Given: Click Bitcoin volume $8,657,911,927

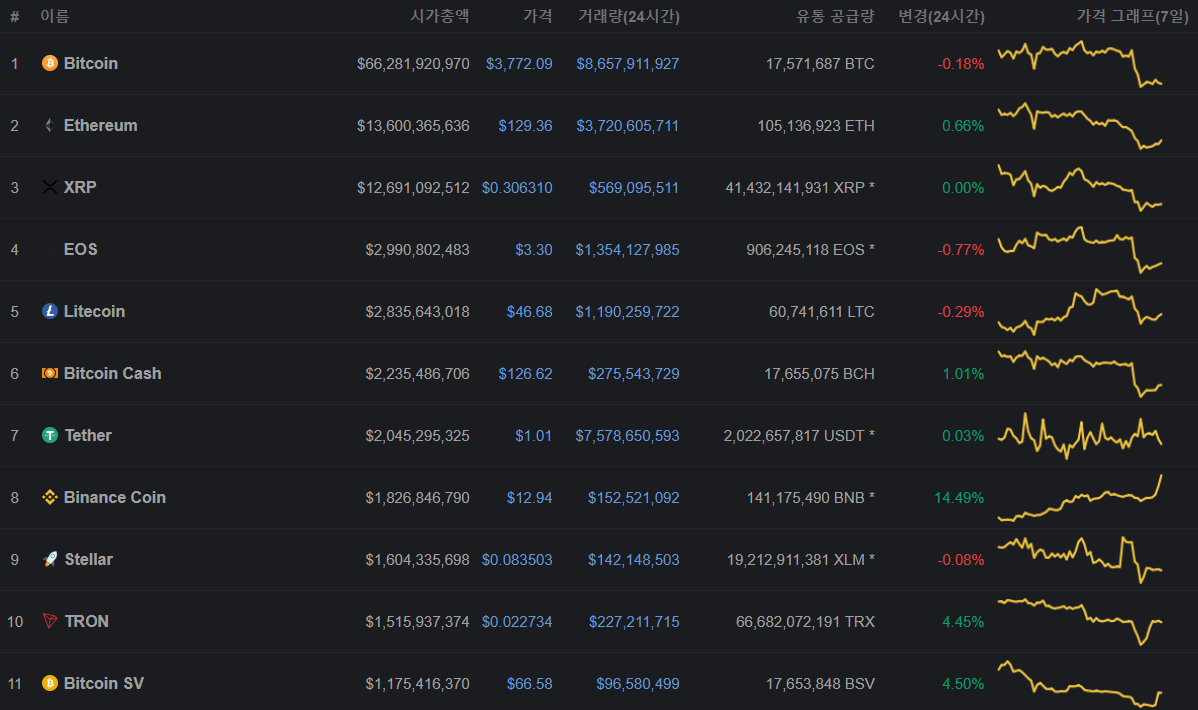Looking at the screenshot, I should click(628, 63).
